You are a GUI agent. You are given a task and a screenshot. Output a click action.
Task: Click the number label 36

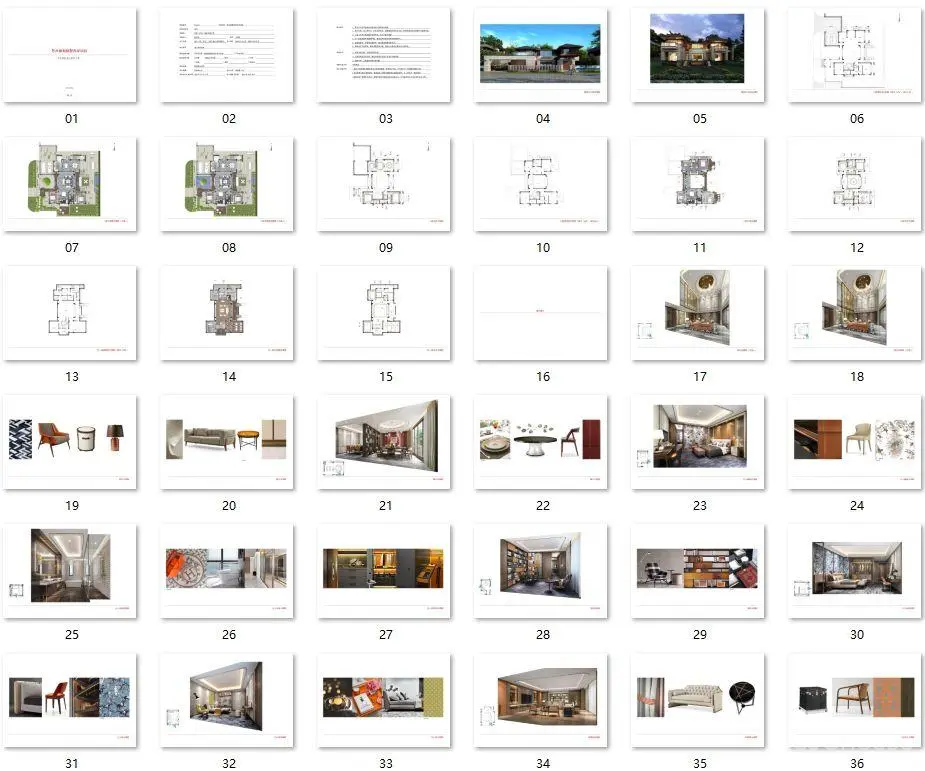[856, 763]
